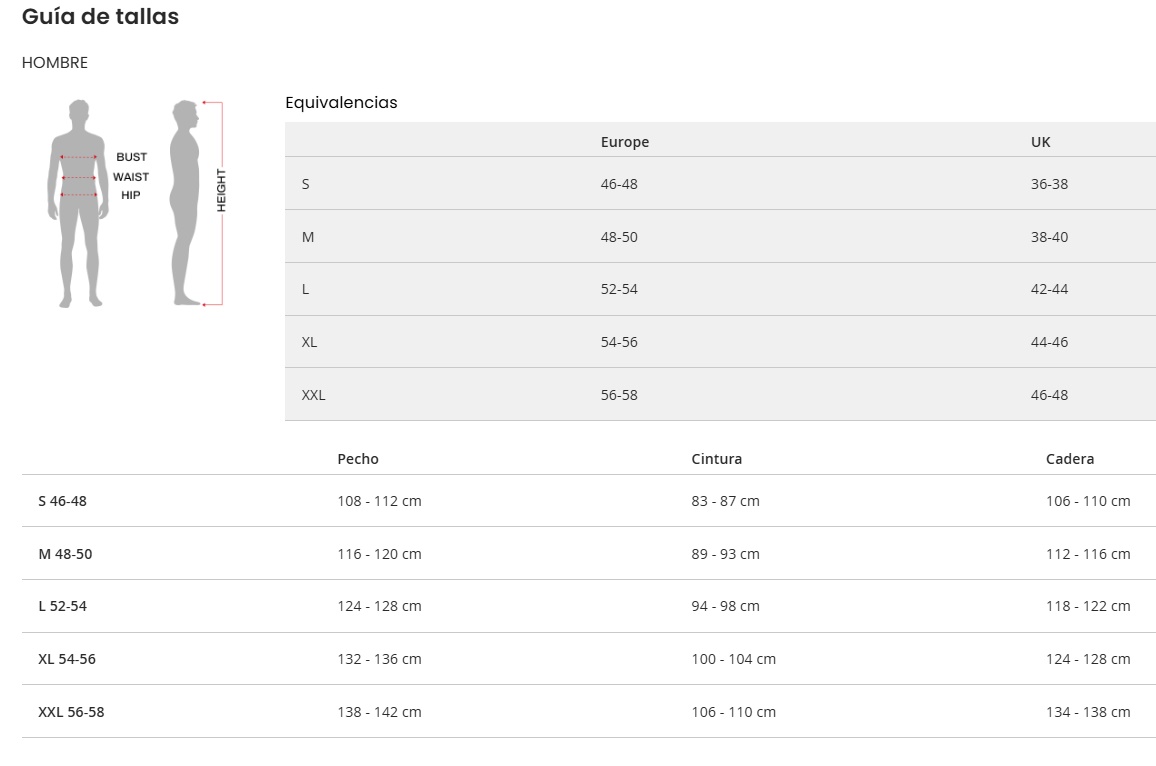Select the Pecho value 108 - 112 cm
Image resolution: width=1156 pixels, height=766 pixels.
(379, 501)
